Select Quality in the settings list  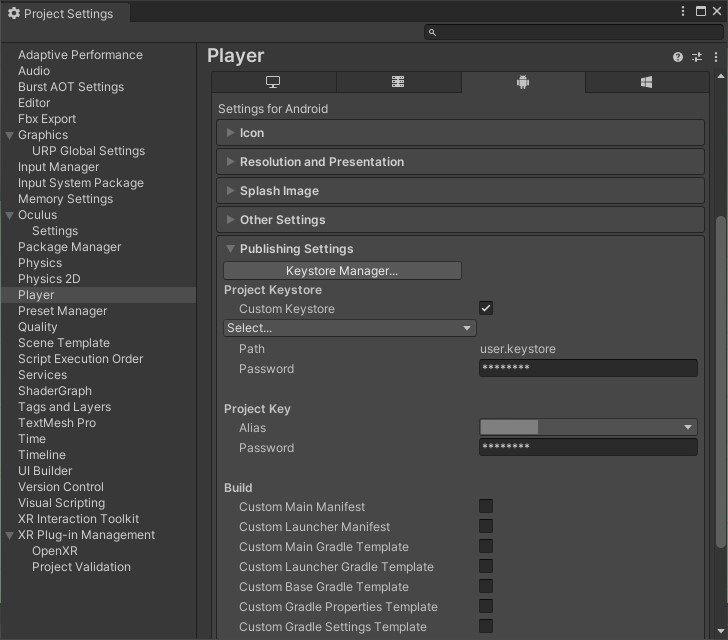click(x=38, y=327)
